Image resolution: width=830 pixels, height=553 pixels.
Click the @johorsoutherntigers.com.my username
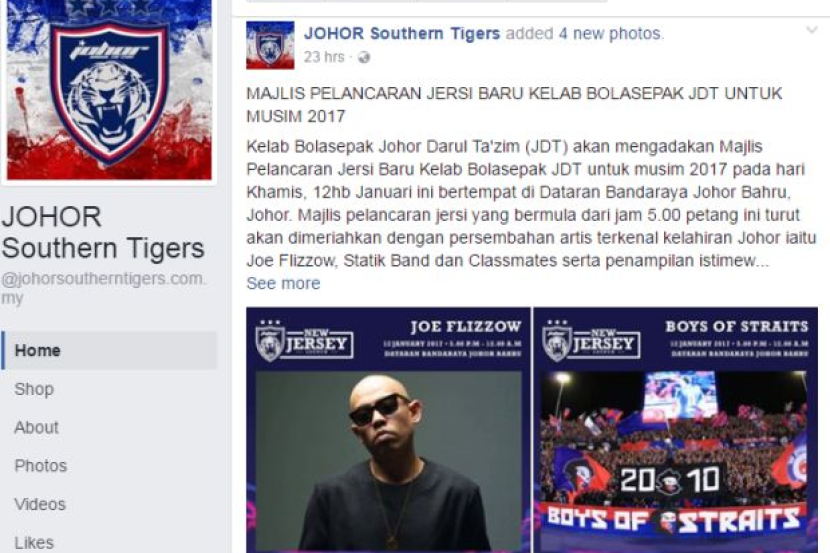click(103, 288)
